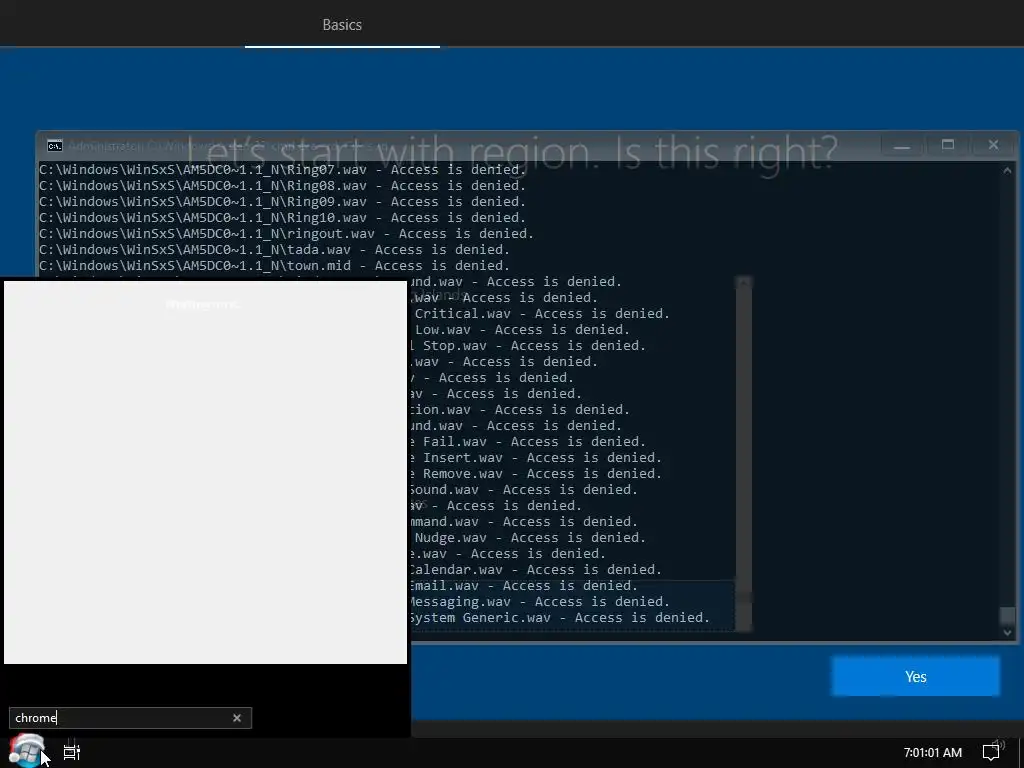Viewport: 1024px width, 768px height.
Task: Select the Ring09.wav access denied line
Action: point(283,202)
